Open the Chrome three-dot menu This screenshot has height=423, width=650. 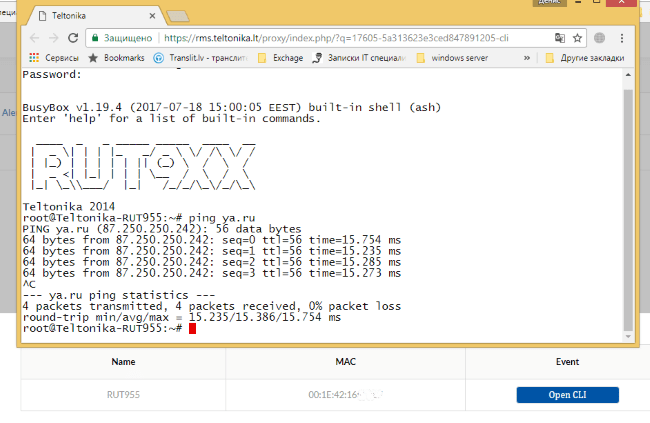tap(620, 37)
